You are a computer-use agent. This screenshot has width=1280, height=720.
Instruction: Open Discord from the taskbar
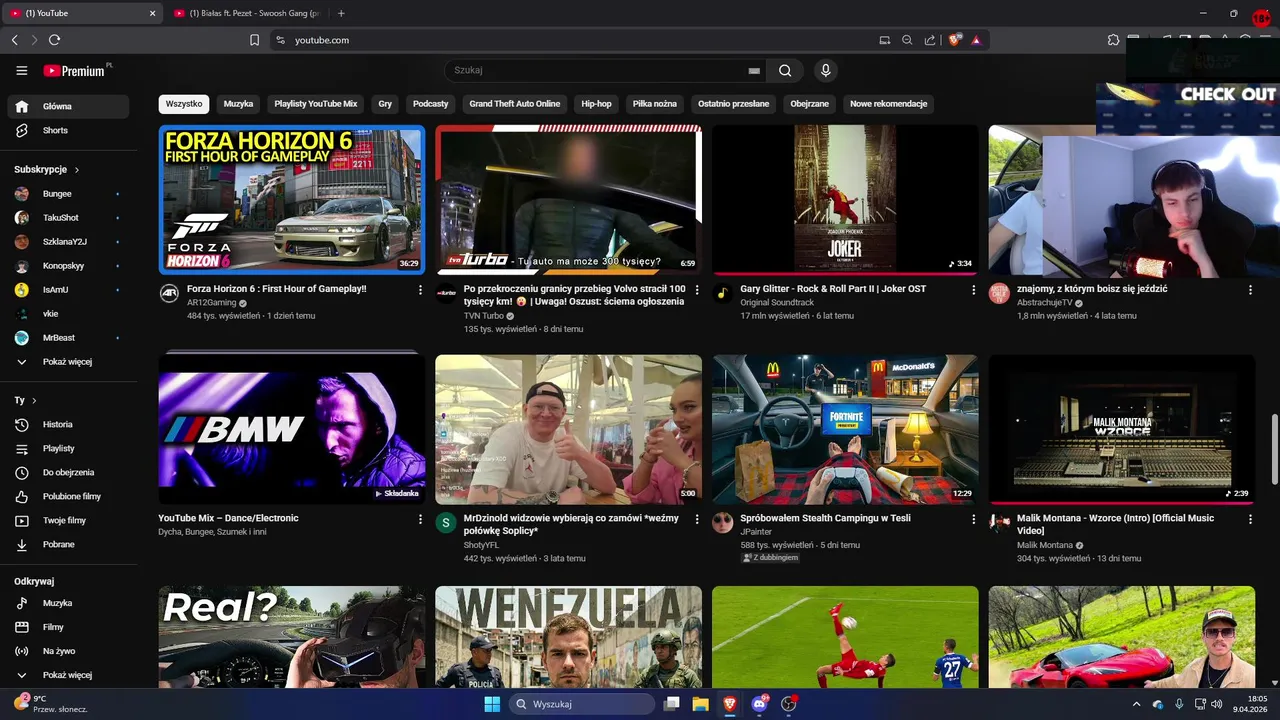759,704
